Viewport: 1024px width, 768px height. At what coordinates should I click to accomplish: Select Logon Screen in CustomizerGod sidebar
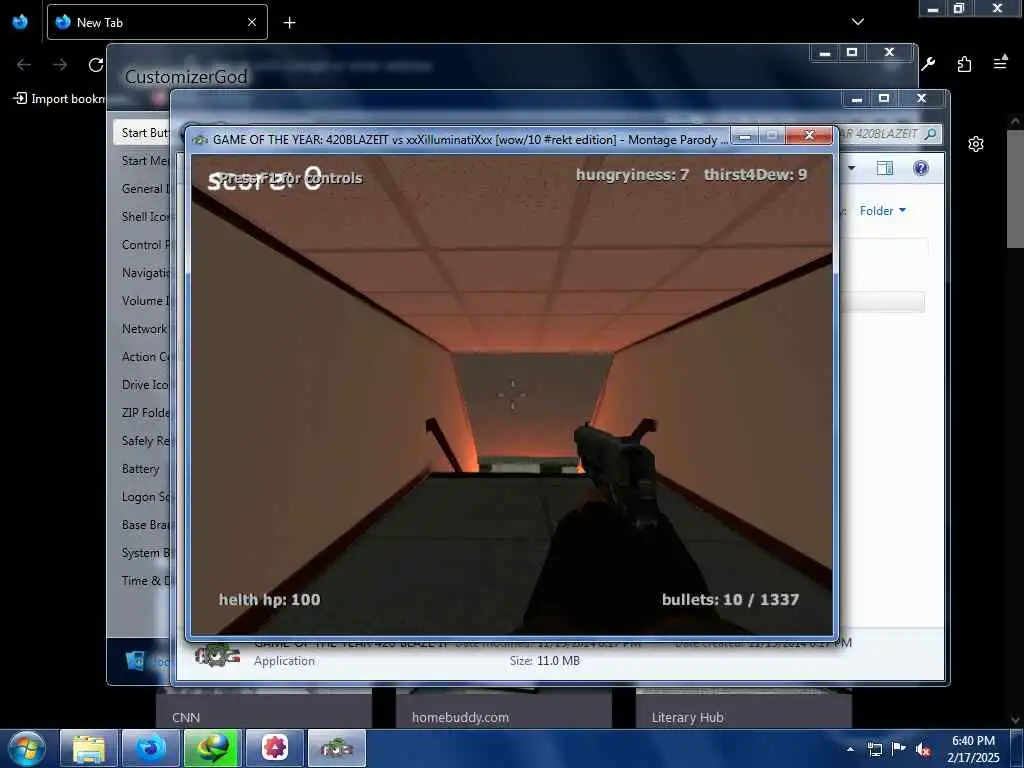pos(145,498)
